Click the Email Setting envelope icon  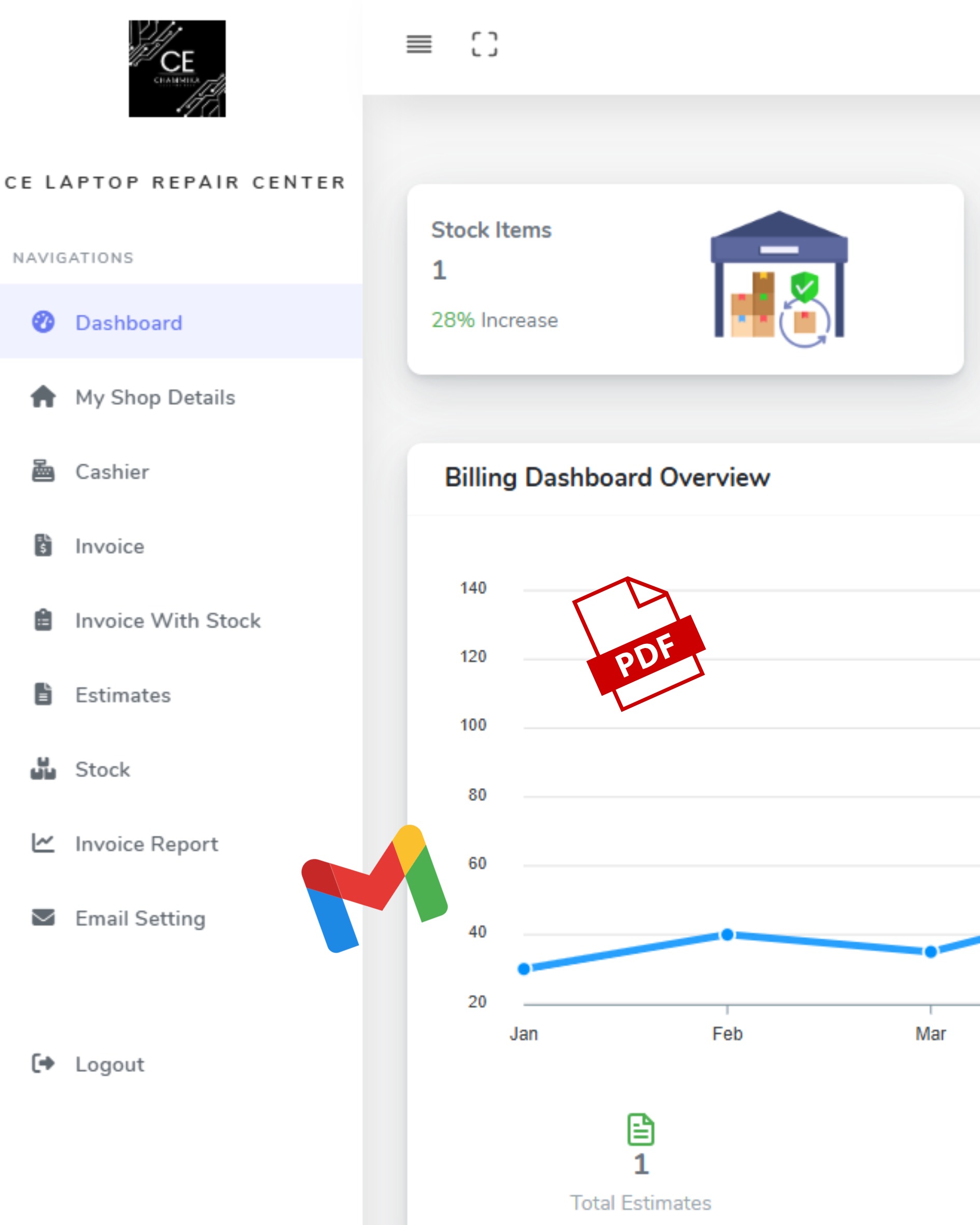(43, 918)
